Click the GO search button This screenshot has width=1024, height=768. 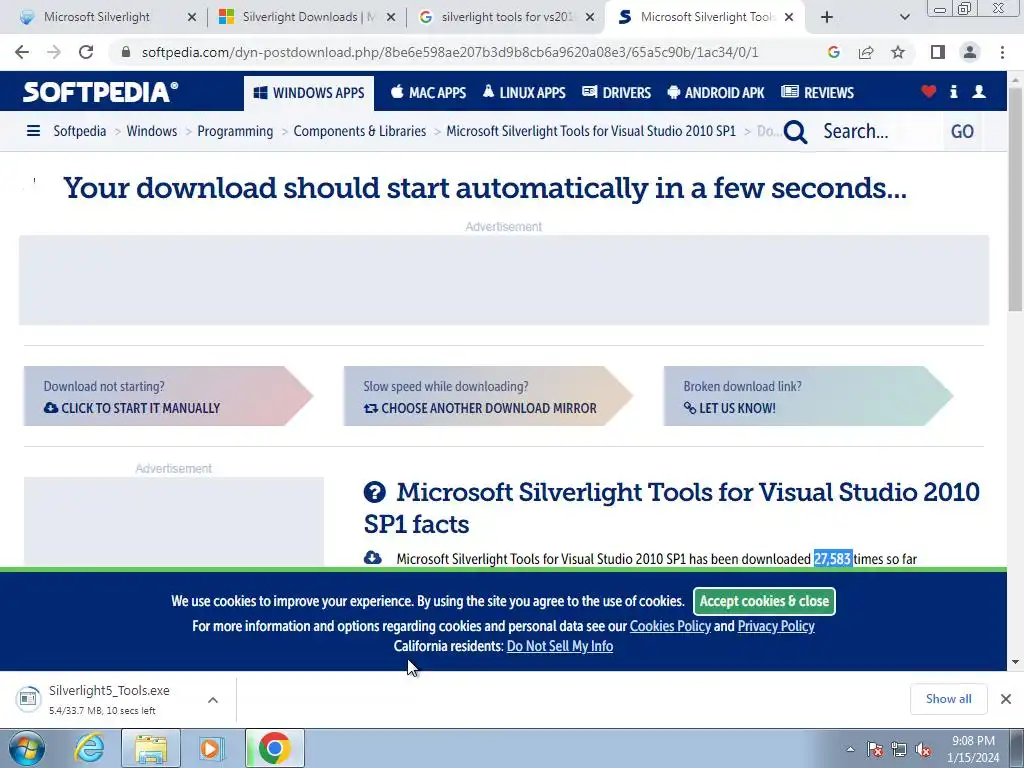[x=962, y=131]
